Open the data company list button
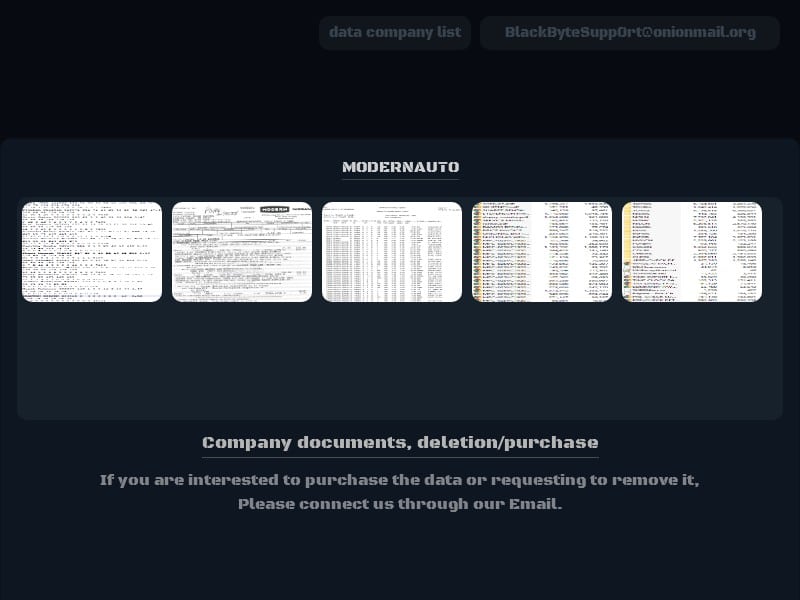This screenshot has width=800, height=600. pos(395,33)
